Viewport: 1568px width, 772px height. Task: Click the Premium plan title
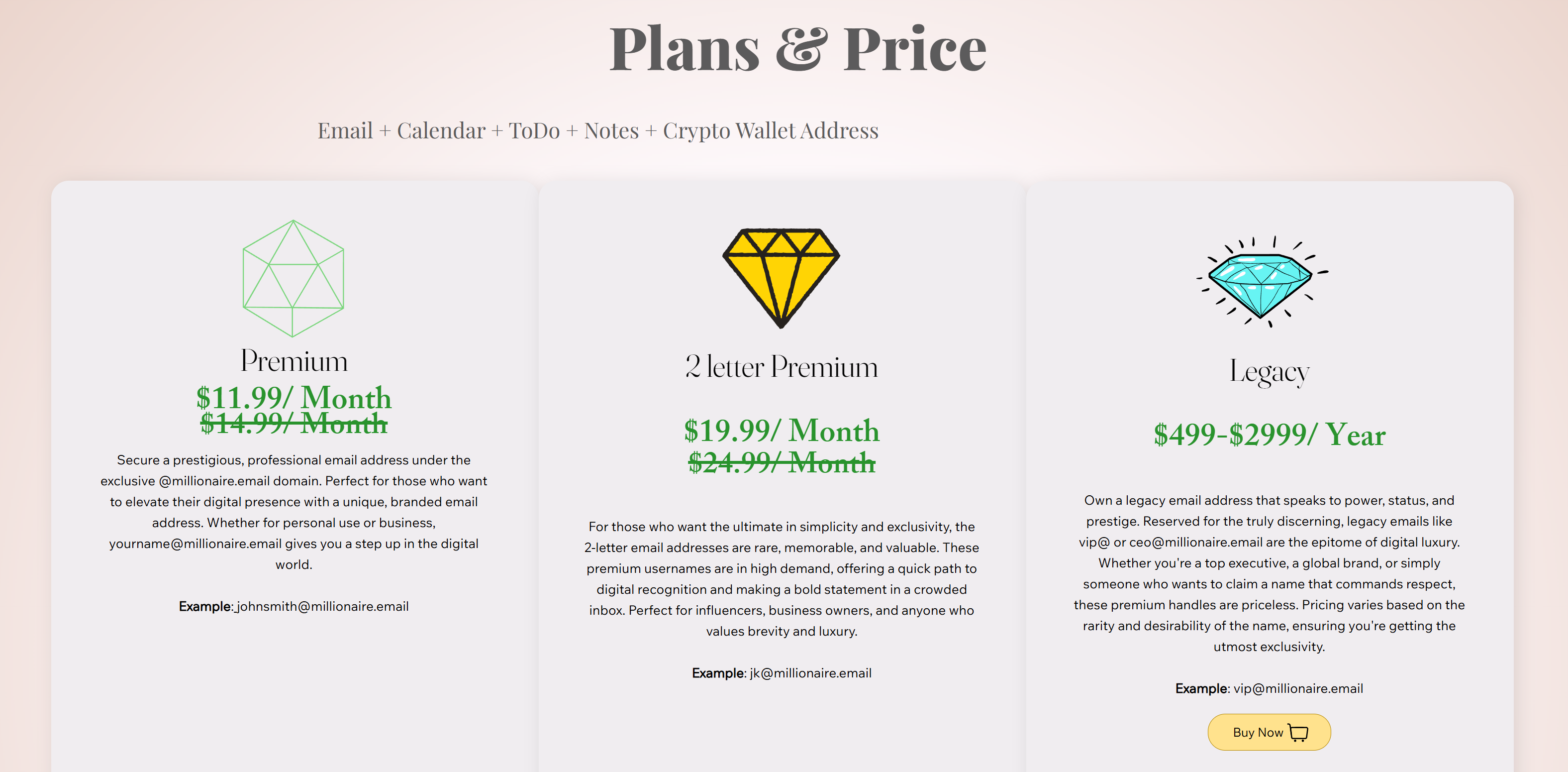pos(294,361)
